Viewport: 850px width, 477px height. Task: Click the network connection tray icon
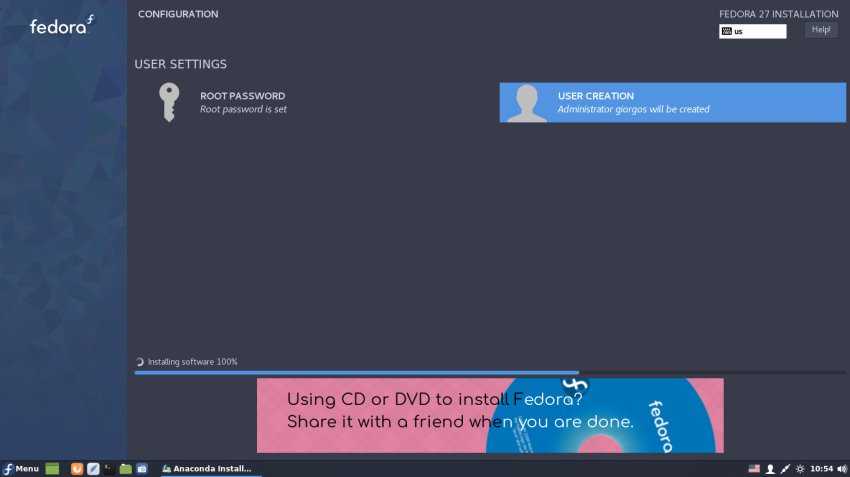[785, 469]
